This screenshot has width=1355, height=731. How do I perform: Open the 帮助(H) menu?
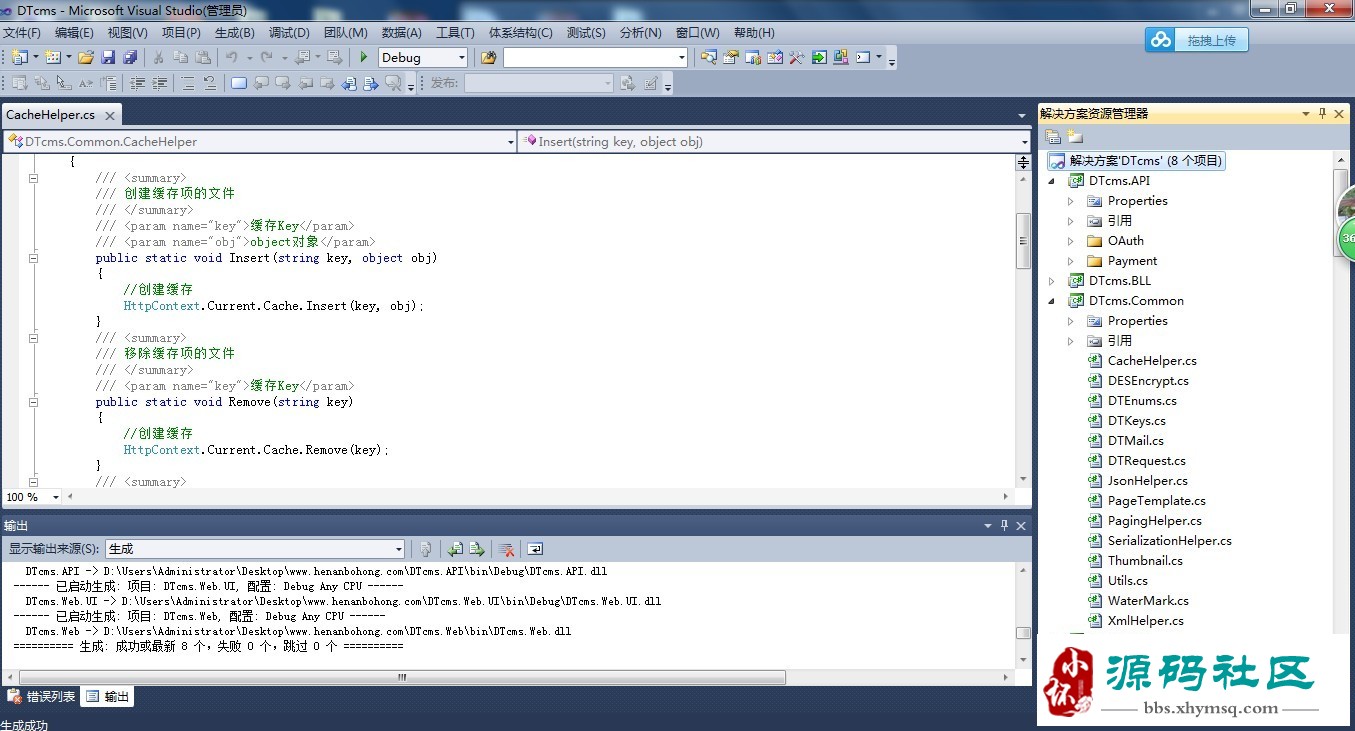(754, 33)
